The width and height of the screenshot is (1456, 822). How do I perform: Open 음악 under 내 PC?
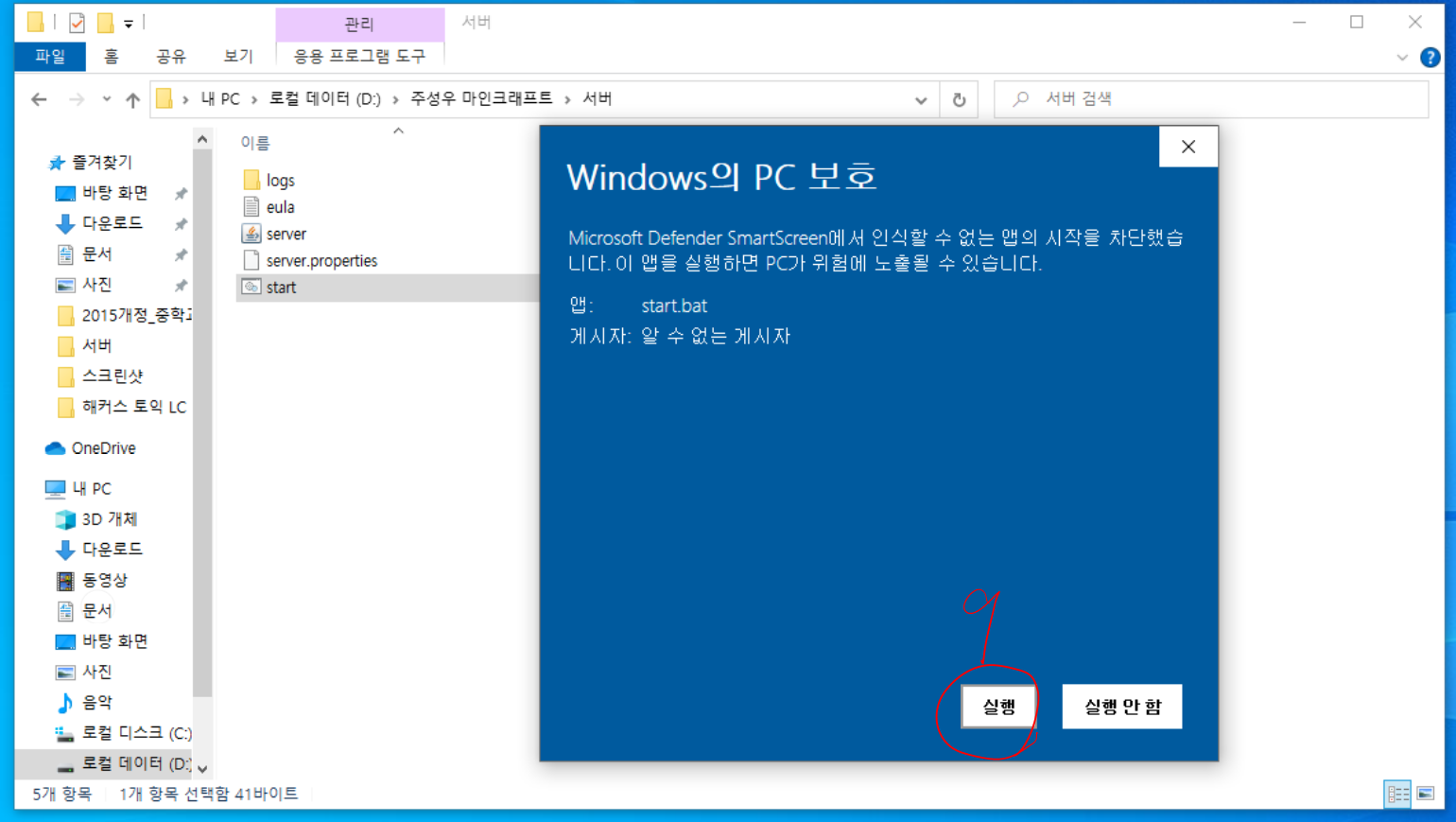(96, 702)
